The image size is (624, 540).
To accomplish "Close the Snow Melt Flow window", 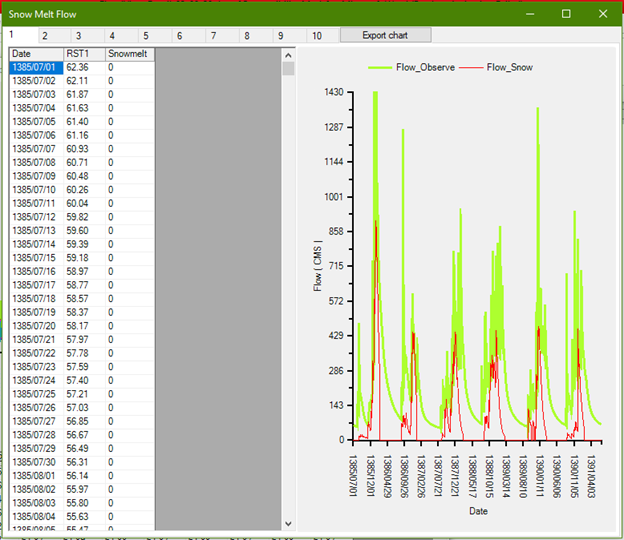I will pyautogui.click(x=602, y=14).
